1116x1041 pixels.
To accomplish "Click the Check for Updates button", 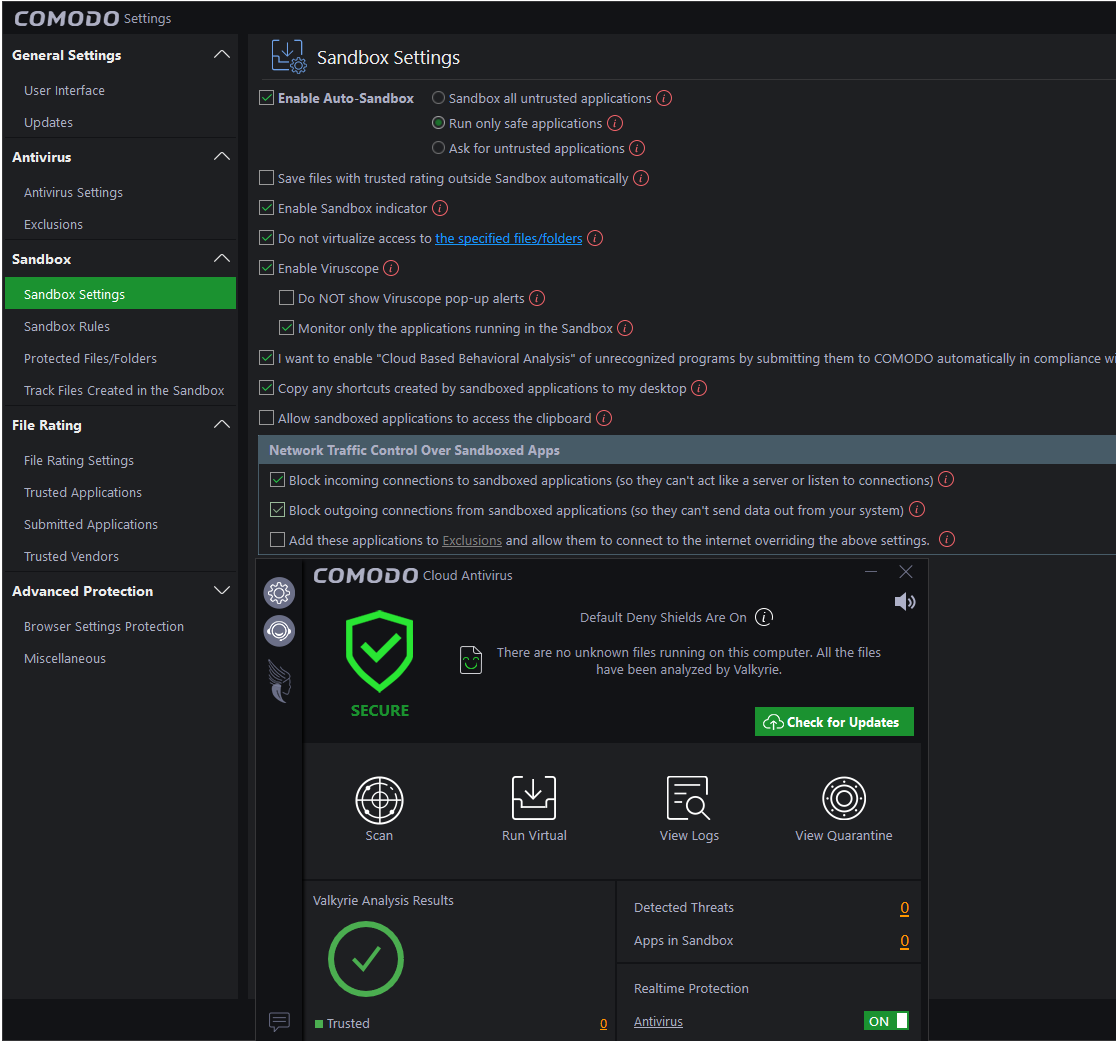I will (x=834, y=722).
